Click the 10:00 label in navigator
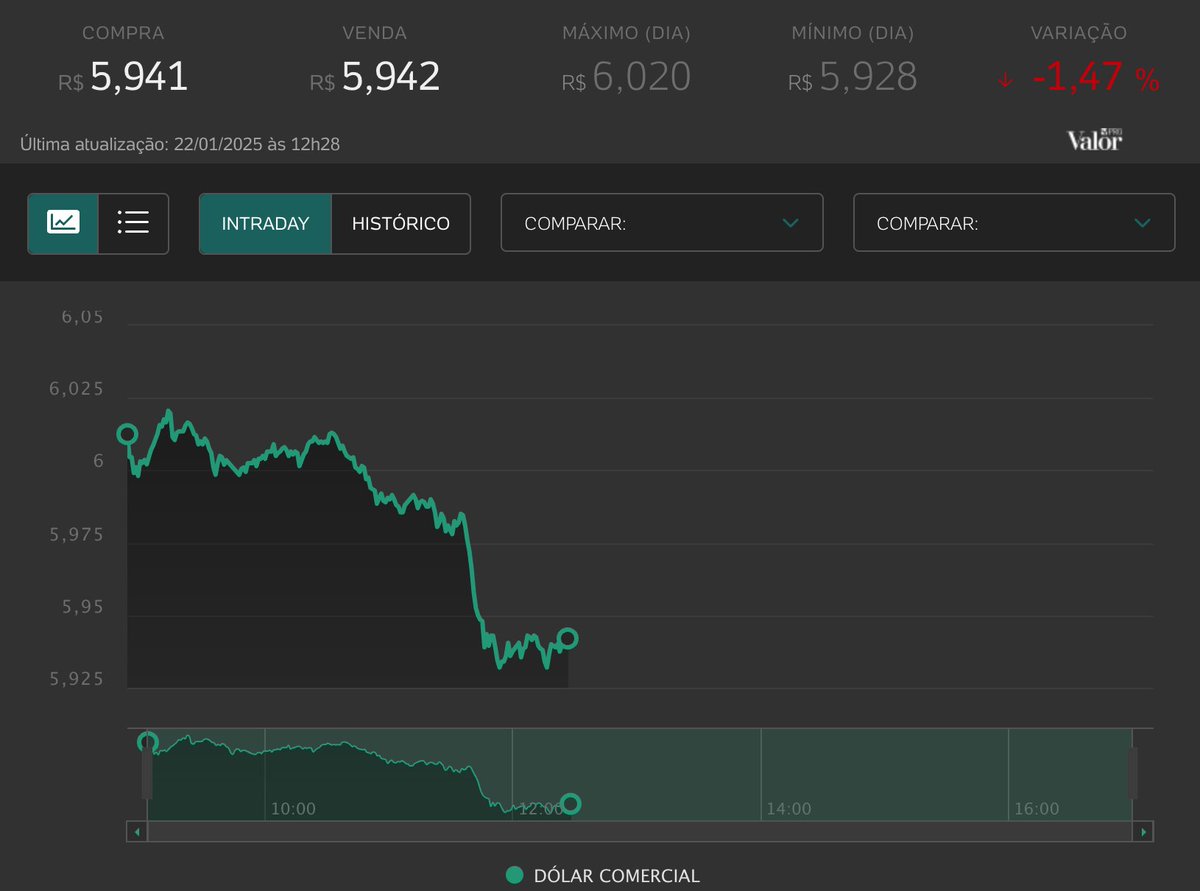 [293, 808]
